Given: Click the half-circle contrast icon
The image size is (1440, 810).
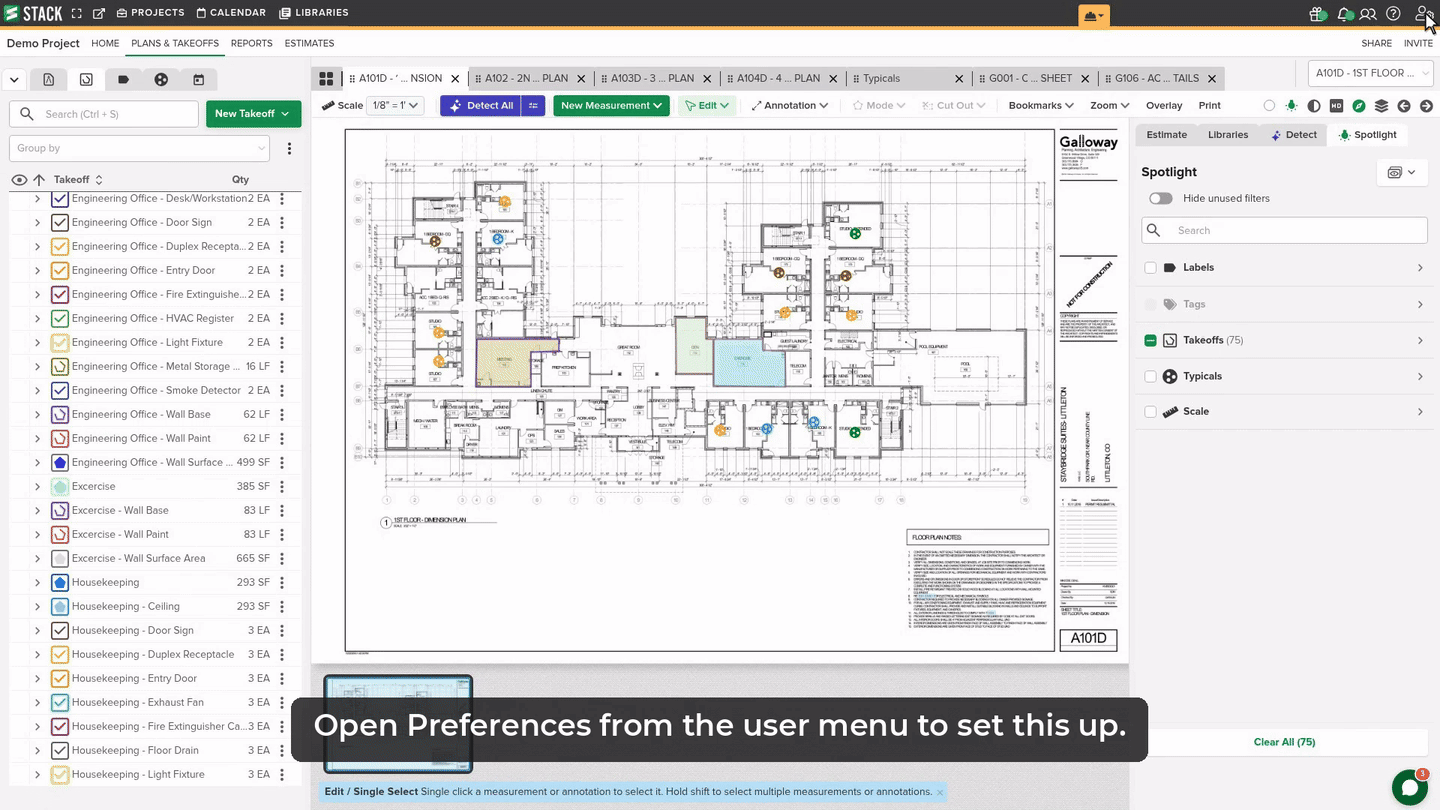Looking at the screenshot, I should click(x=1314, y=106).
